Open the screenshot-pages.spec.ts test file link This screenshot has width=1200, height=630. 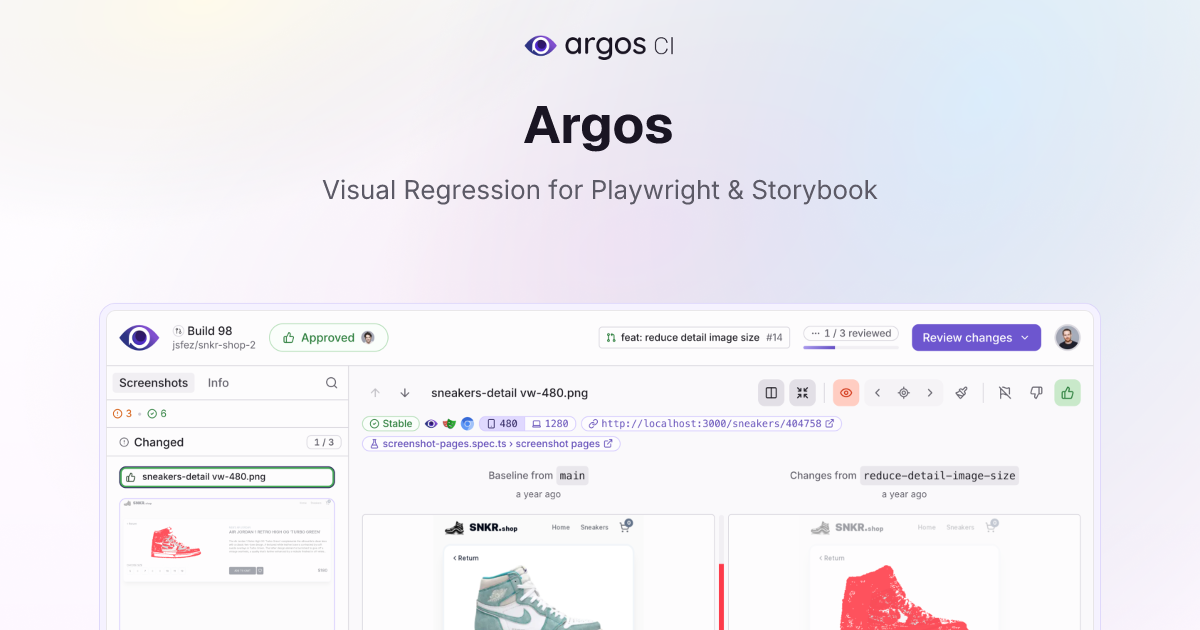coord(445,443)
